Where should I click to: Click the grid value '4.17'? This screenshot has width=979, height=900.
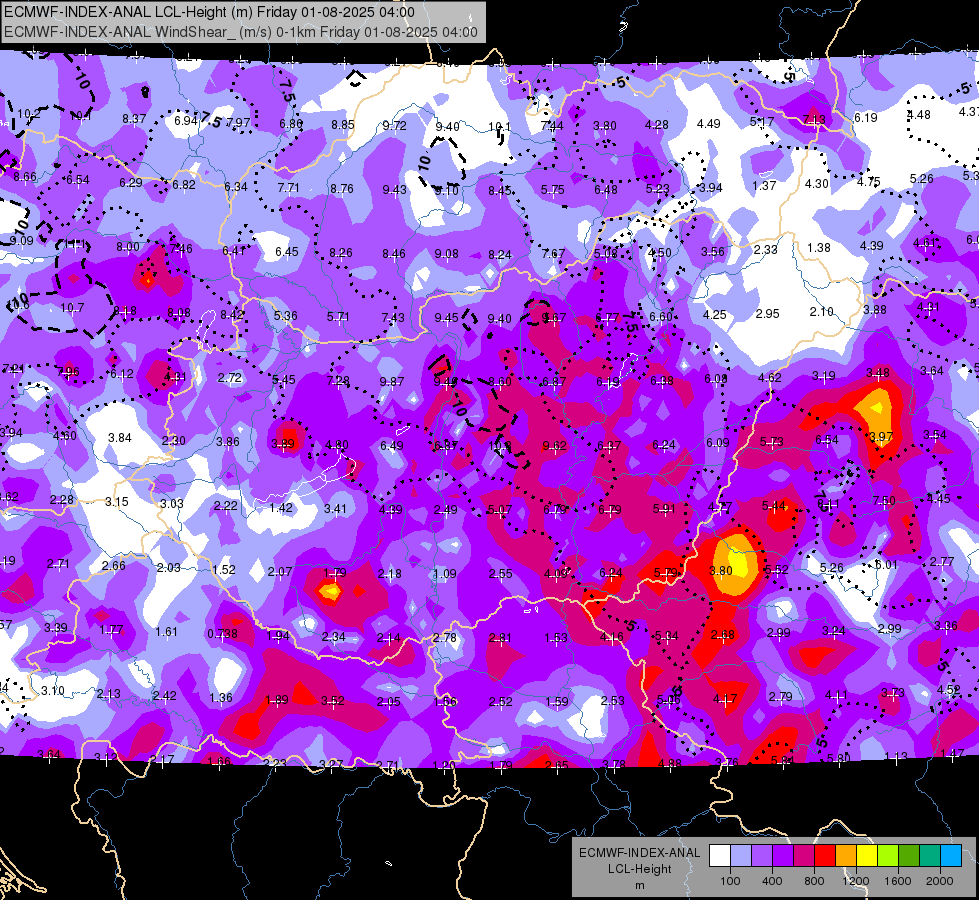click(x=725, y=698)
